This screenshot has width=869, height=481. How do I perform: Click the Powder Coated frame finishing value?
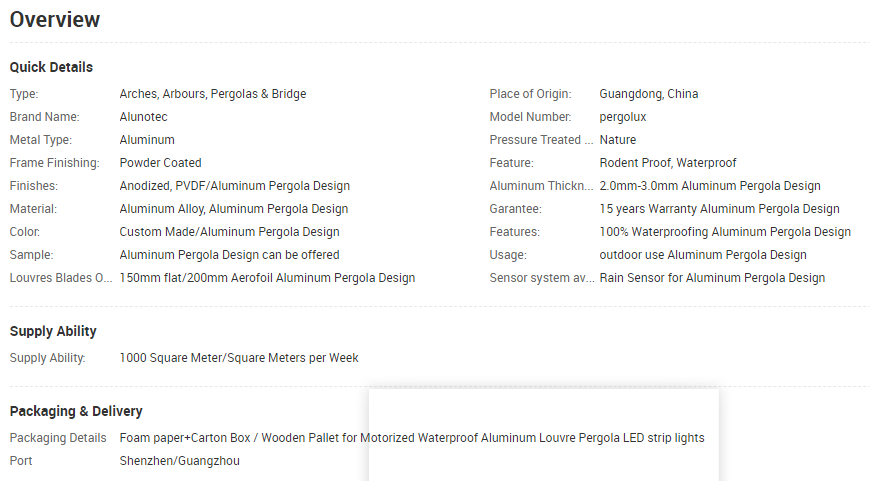coord(161,163)
